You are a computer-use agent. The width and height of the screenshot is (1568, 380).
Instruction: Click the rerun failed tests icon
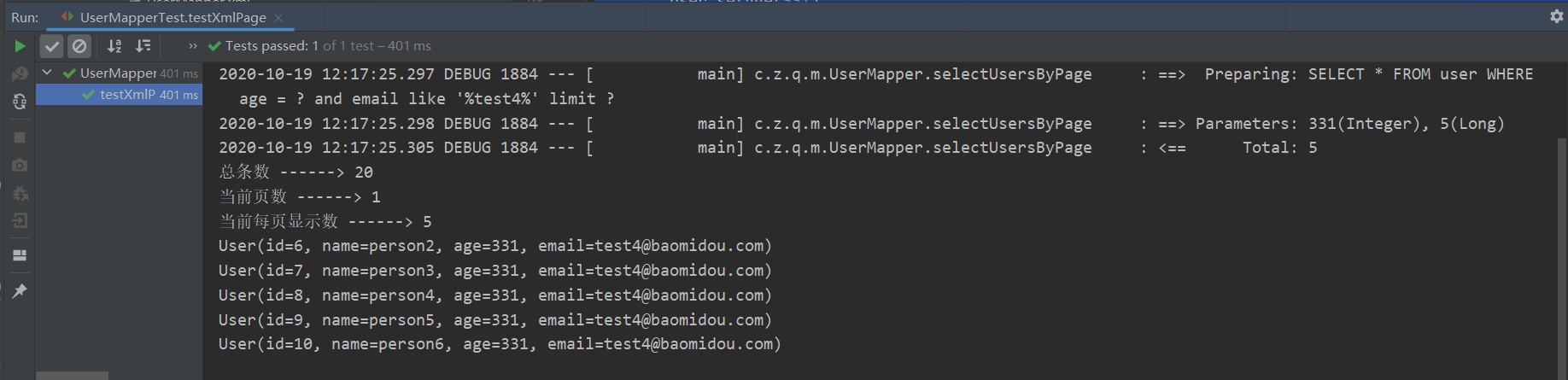(20, 74)
